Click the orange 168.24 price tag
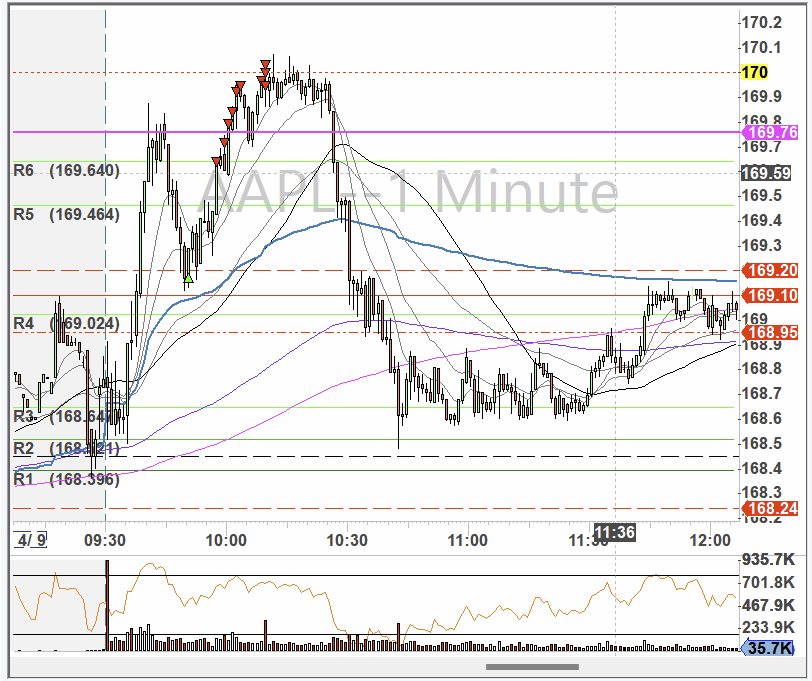 coord(770,509)
